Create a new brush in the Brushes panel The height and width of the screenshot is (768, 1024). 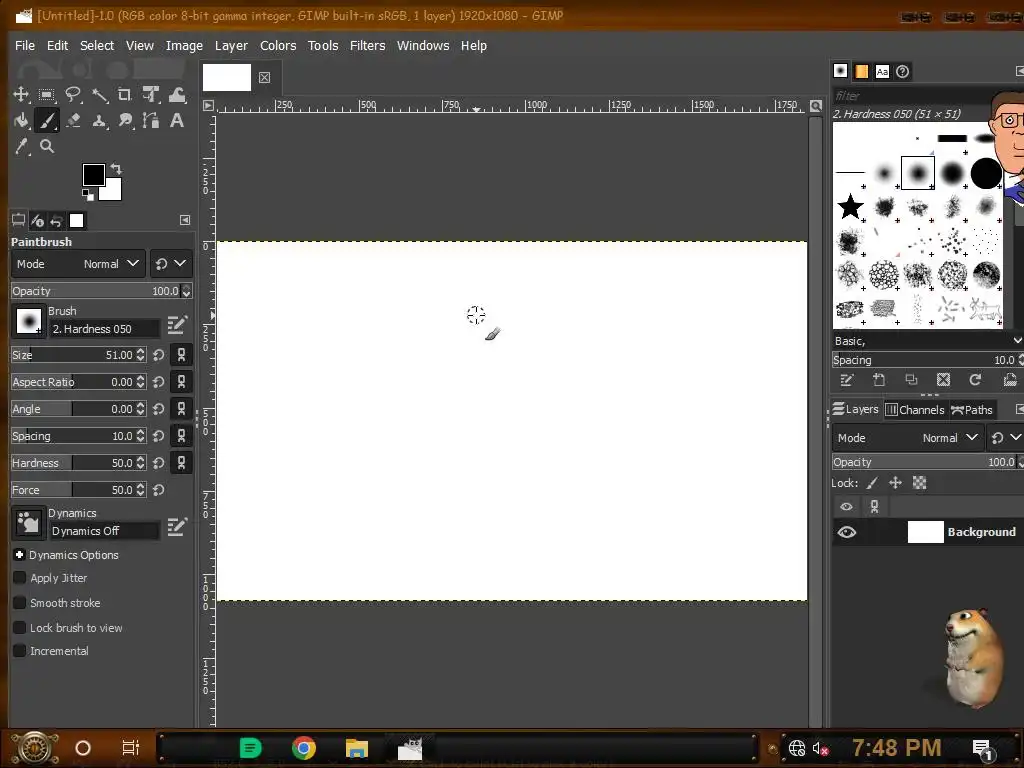tap(879, 379)
